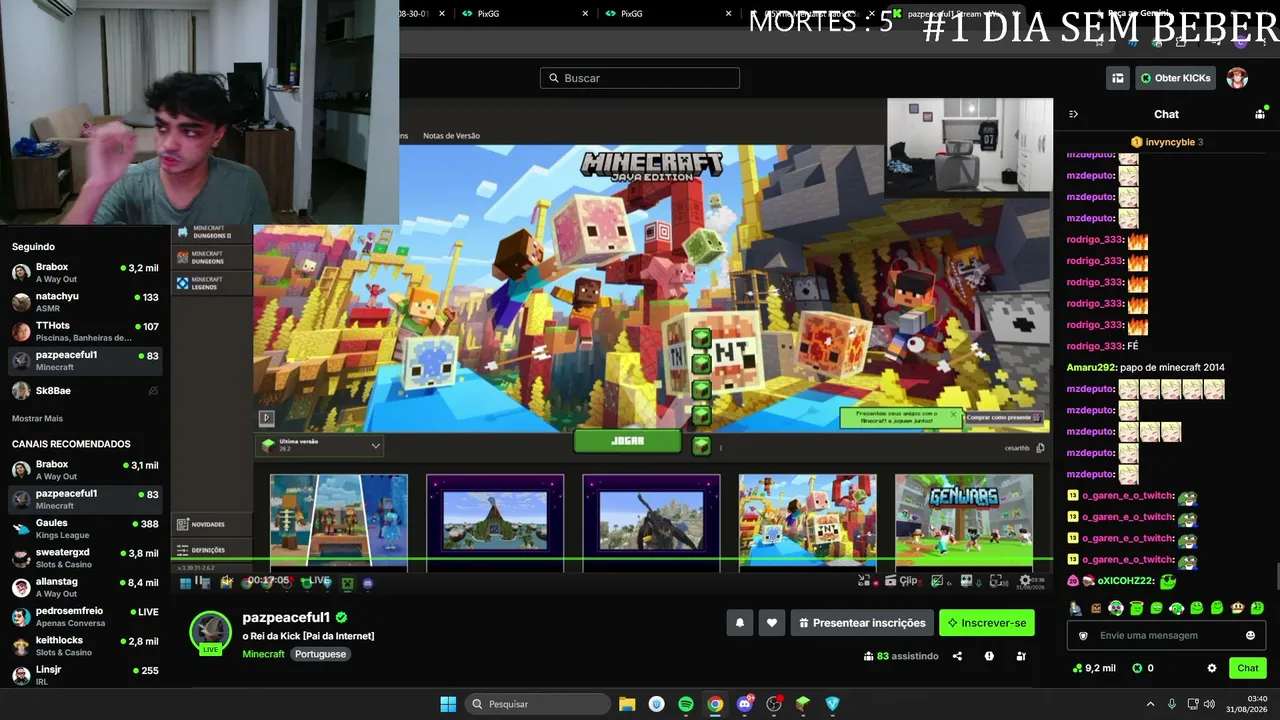The width and height of the screenshot is (1280, 720).
Task: Open Spotify from the taskbar
Action: click(x=686, y=704)
